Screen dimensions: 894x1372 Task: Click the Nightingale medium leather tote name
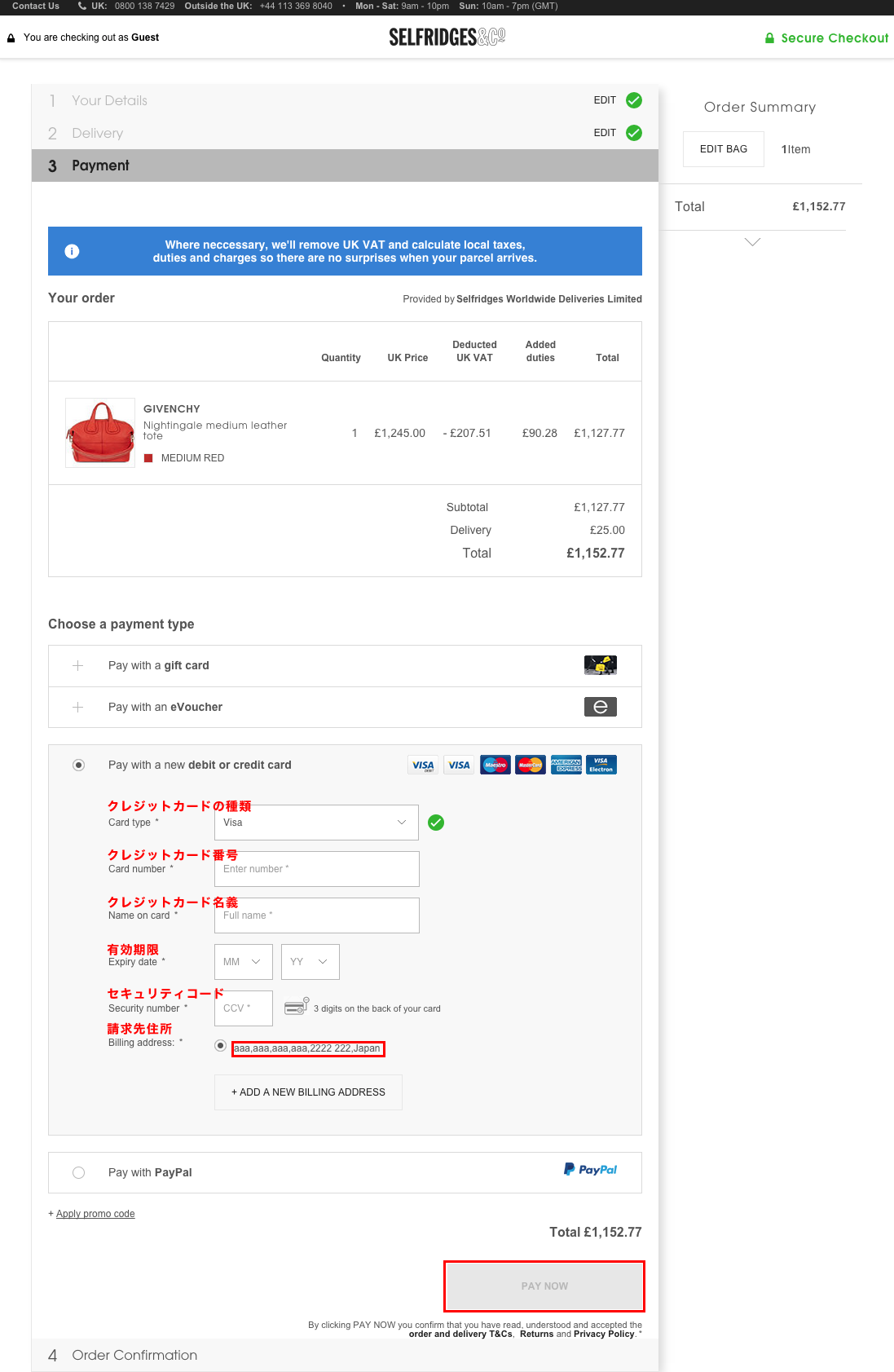click(215, 430)
